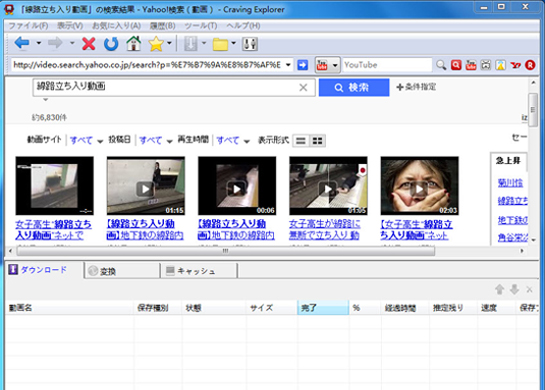Screen dimensions: 545x390
Task: Click the yellow site shortcut icon
Action: coord(501,65)
